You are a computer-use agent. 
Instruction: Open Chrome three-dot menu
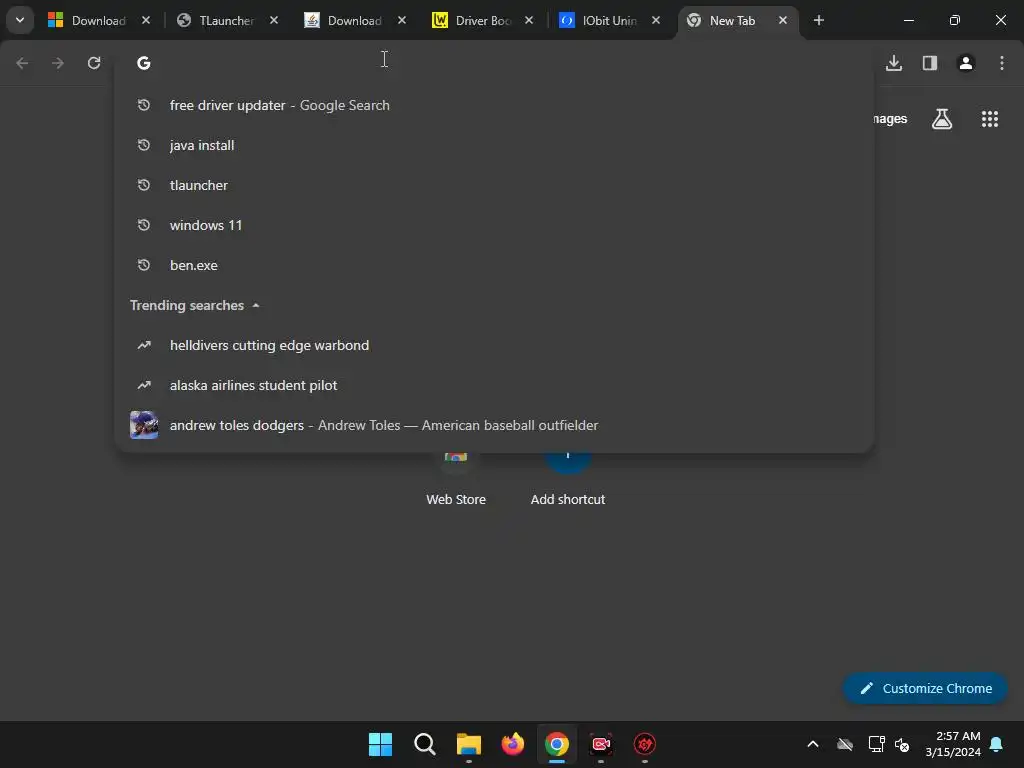coord(1002,63)
